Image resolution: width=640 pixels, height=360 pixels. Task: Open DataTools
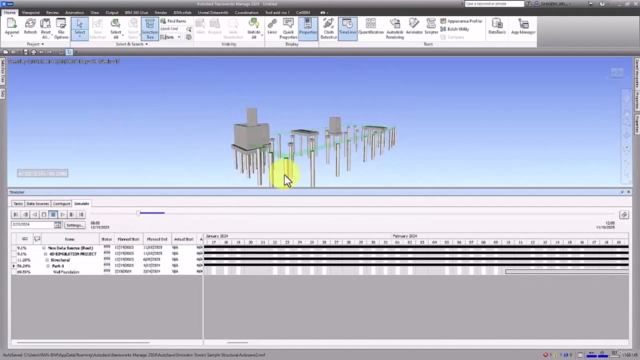click(497, 27)
